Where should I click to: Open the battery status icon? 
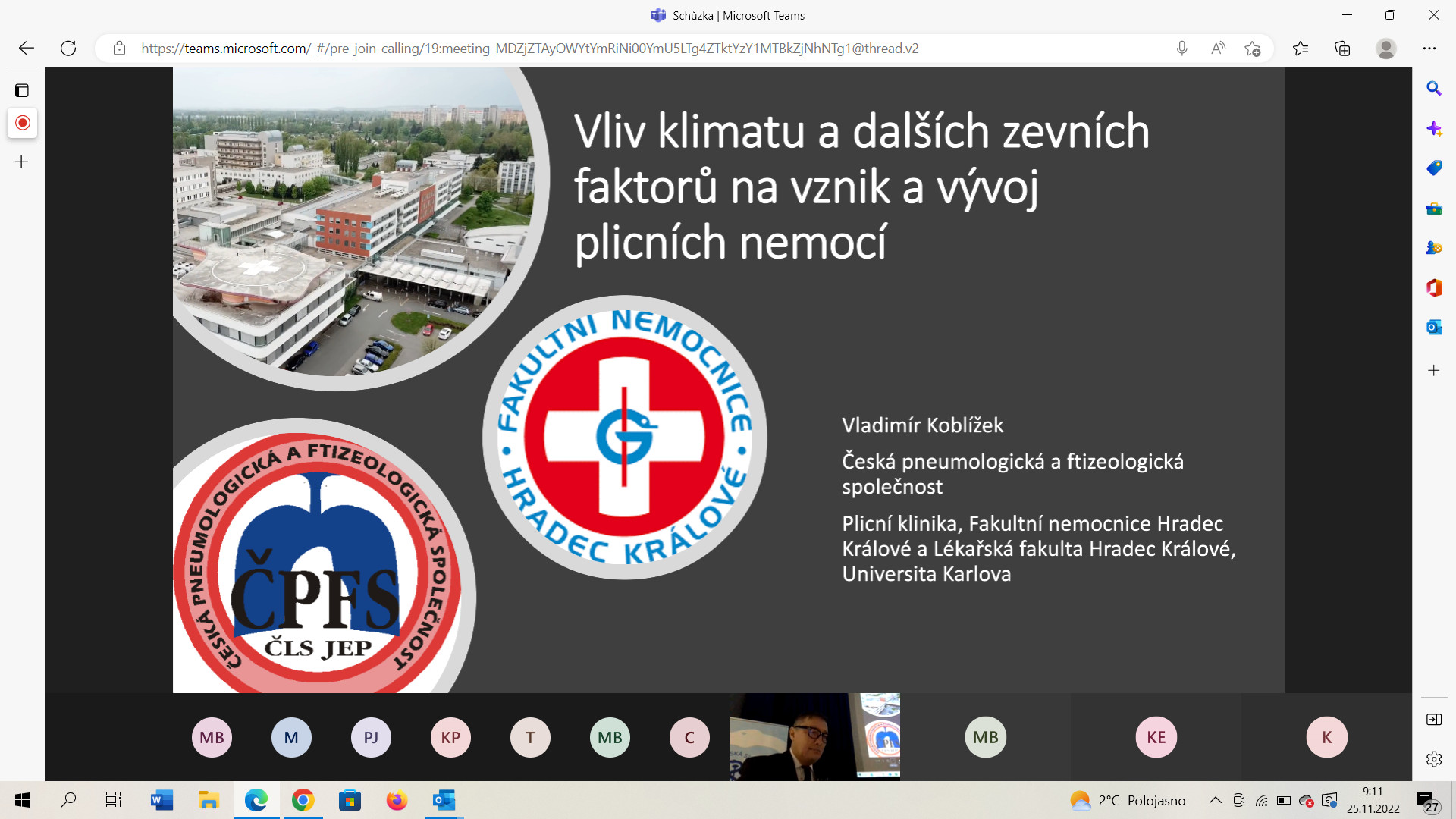pos(1284,800)
